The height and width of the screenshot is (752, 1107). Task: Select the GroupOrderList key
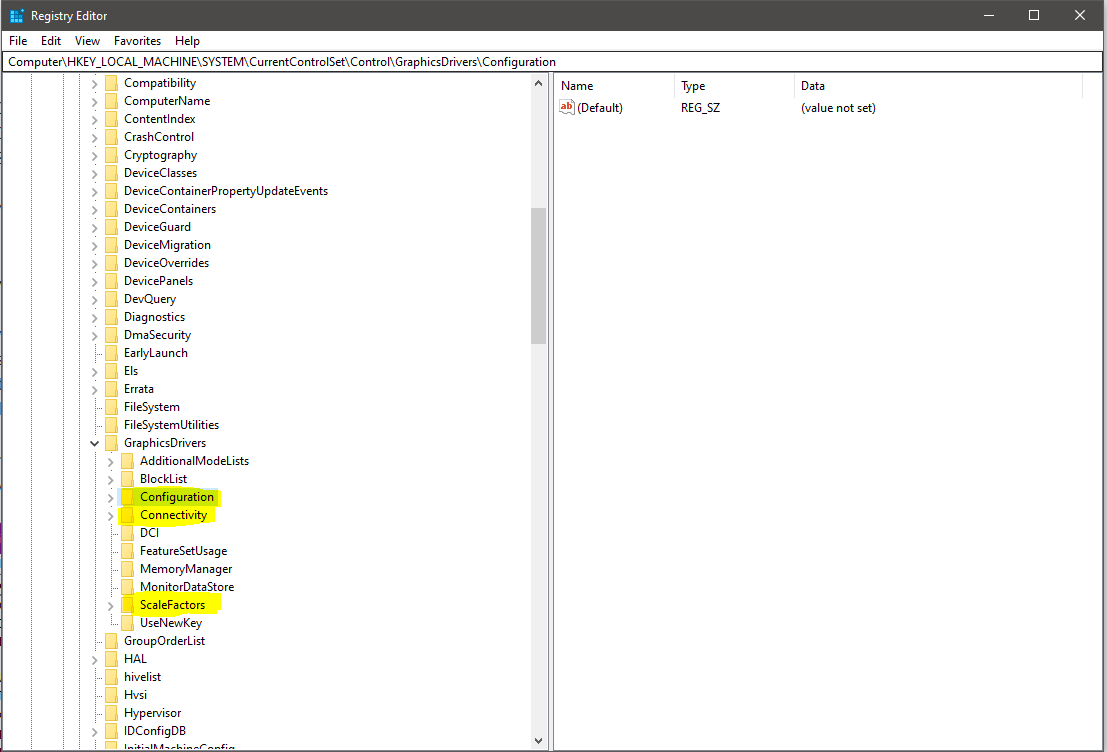point(164,641)
